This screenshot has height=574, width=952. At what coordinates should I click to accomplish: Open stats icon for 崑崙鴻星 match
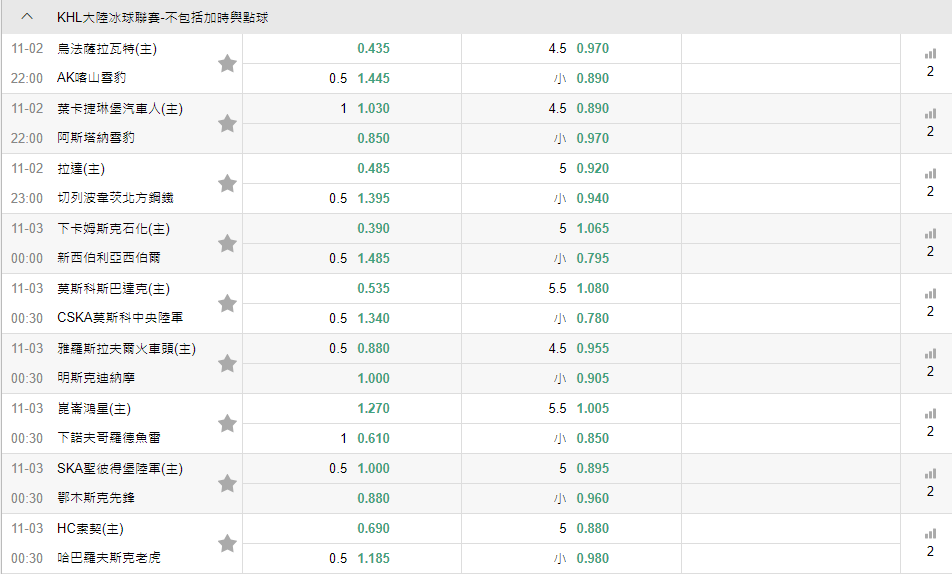coord(930,414)
